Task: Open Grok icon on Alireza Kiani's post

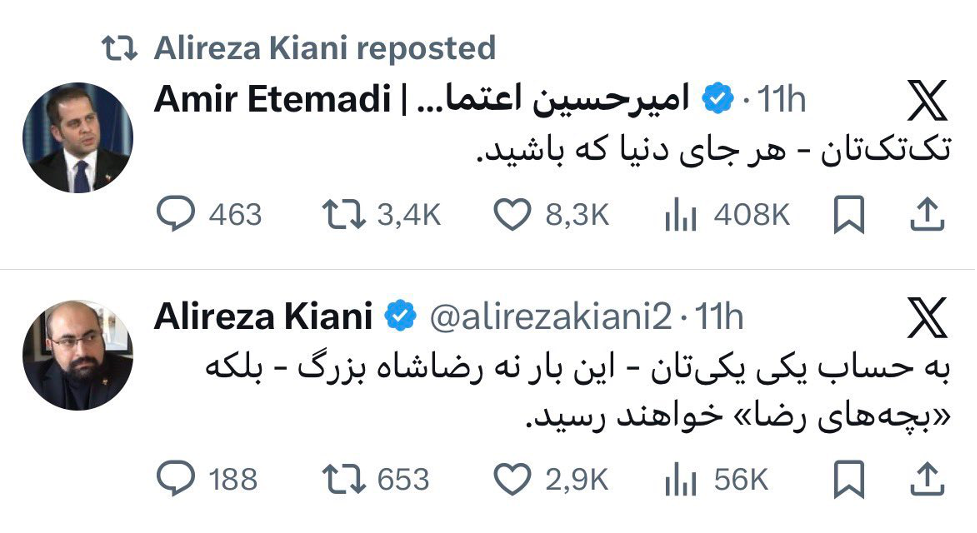Action: click(x=926, y=320)
